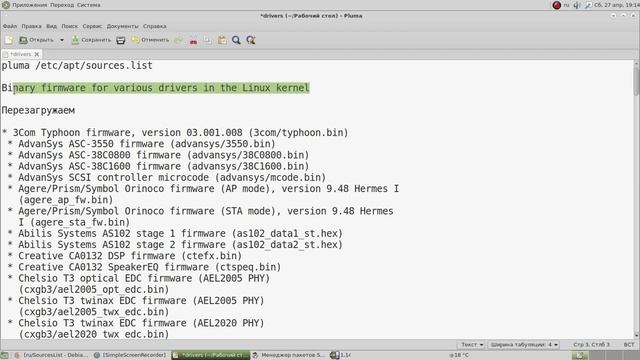Open the Документы menu
This screenshot has width=640, height=360.
(x=122, y=26)
